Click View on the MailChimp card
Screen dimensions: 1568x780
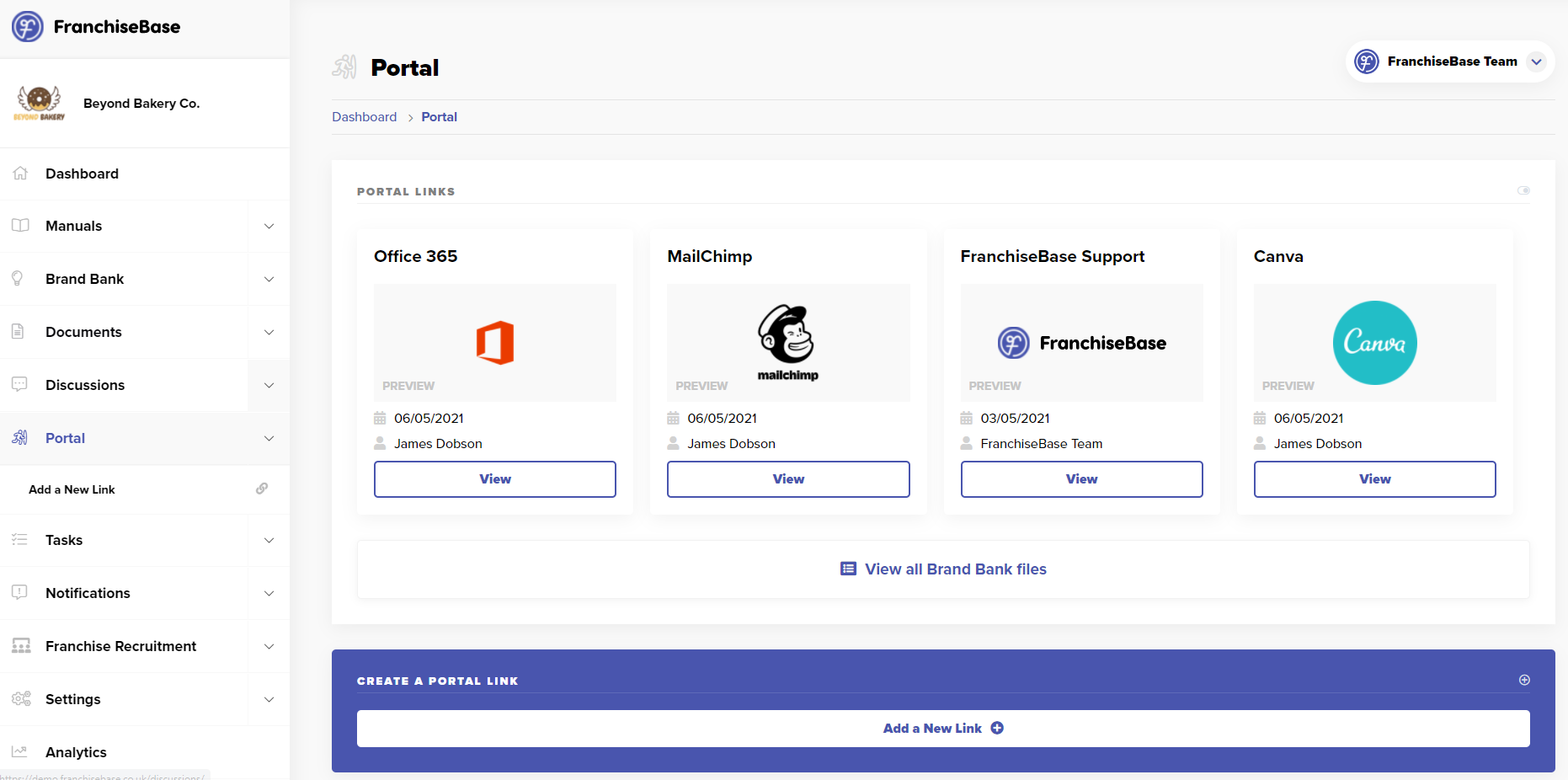click(788, 479)
